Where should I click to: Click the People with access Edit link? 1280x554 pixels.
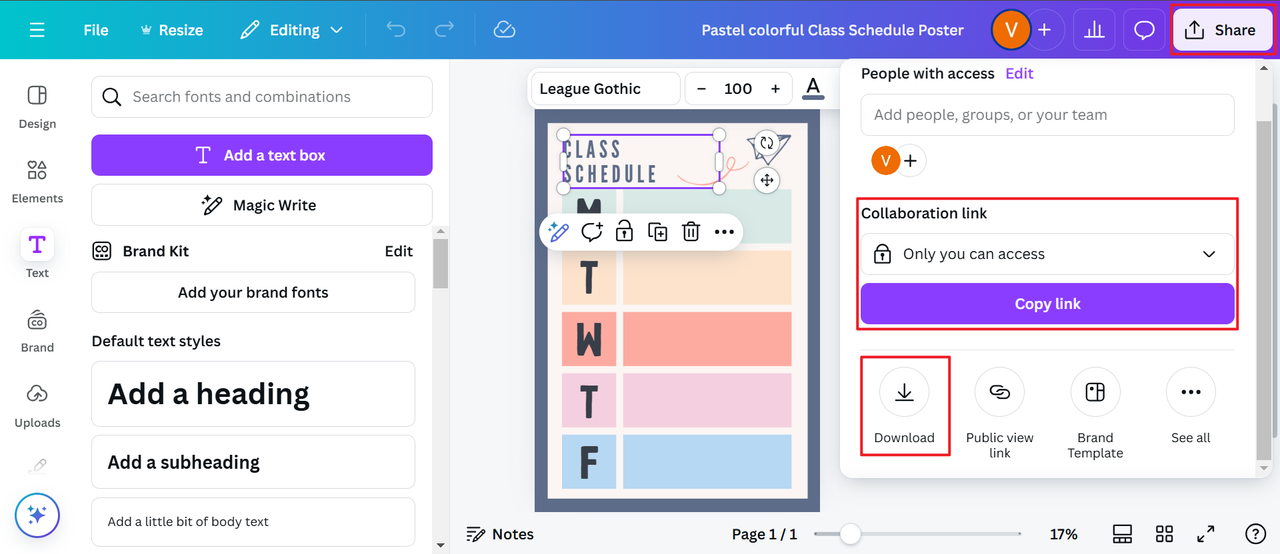1019,73
